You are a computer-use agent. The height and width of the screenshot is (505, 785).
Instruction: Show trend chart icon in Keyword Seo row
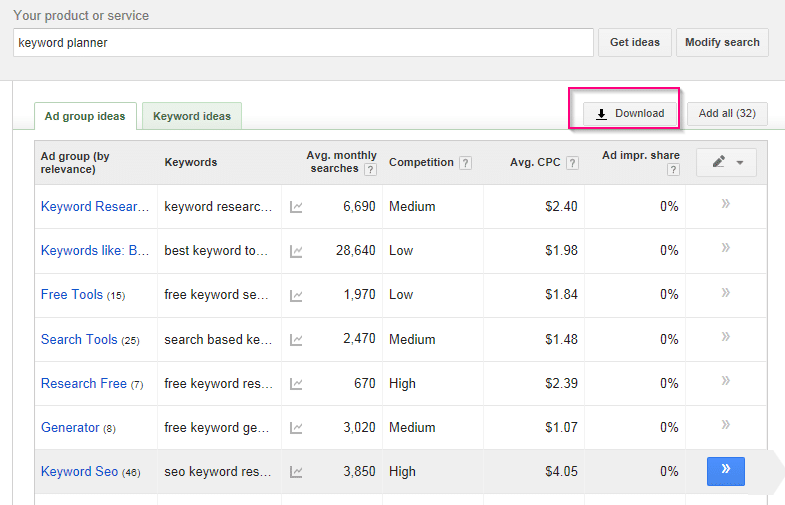[296, 472]
